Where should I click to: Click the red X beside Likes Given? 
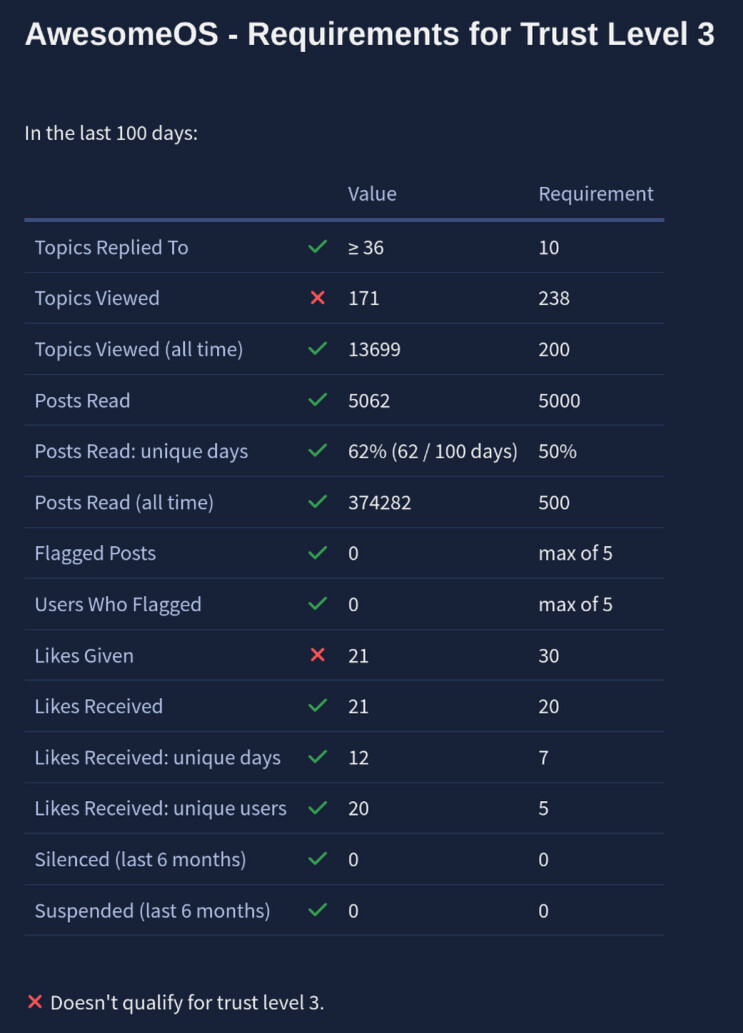[318, 655]
